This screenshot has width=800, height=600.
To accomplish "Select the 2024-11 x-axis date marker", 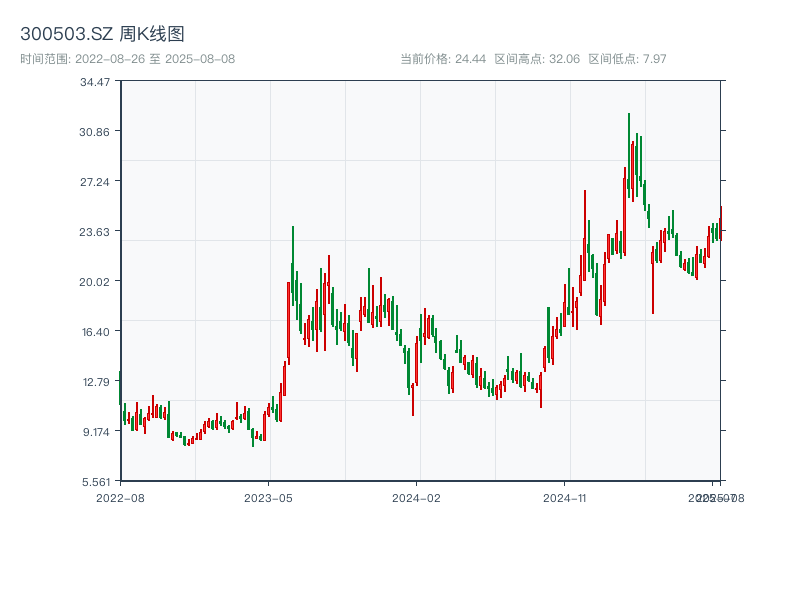I will click(565, 497).
